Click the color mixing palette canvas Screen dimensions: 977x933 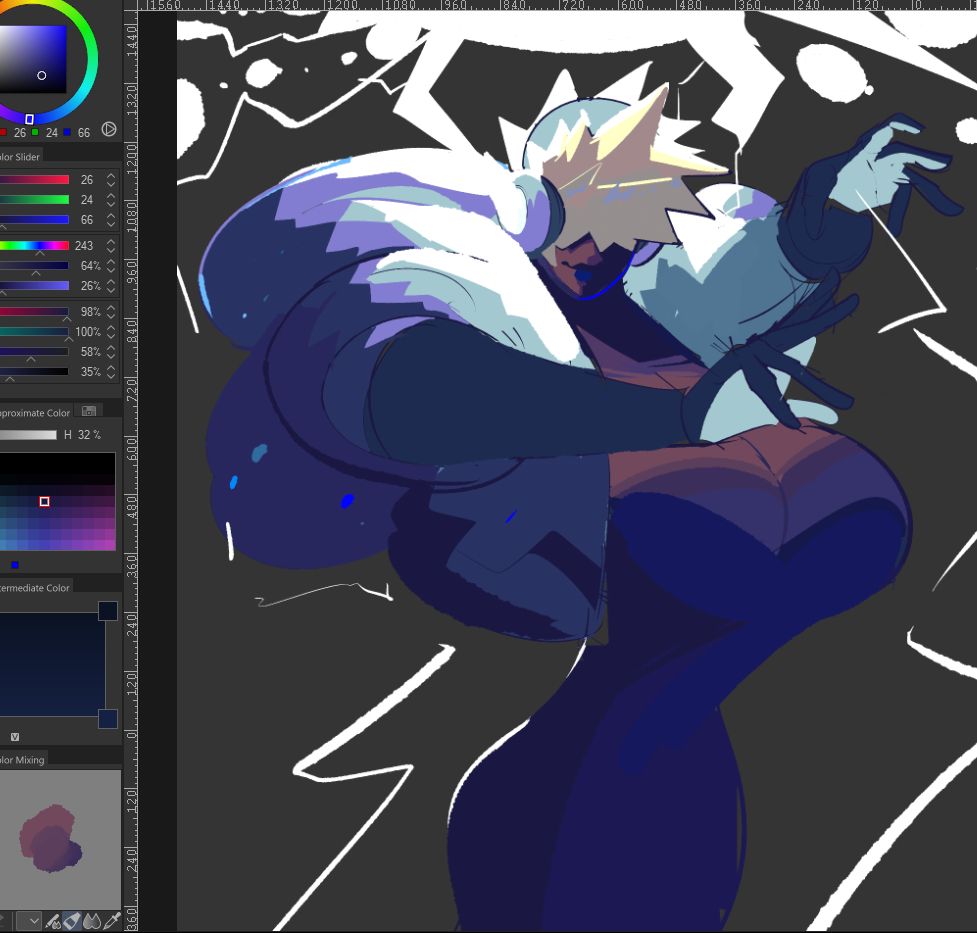pos(60,840)
